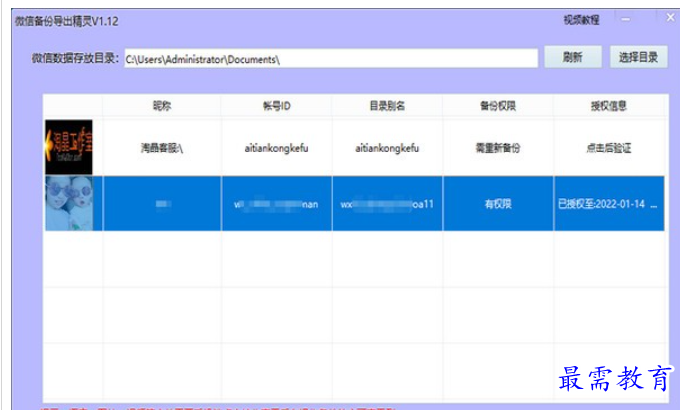Click the 刷新 refresh button
This screenshot has width=680, height=410.
click(x=573, y=57)
